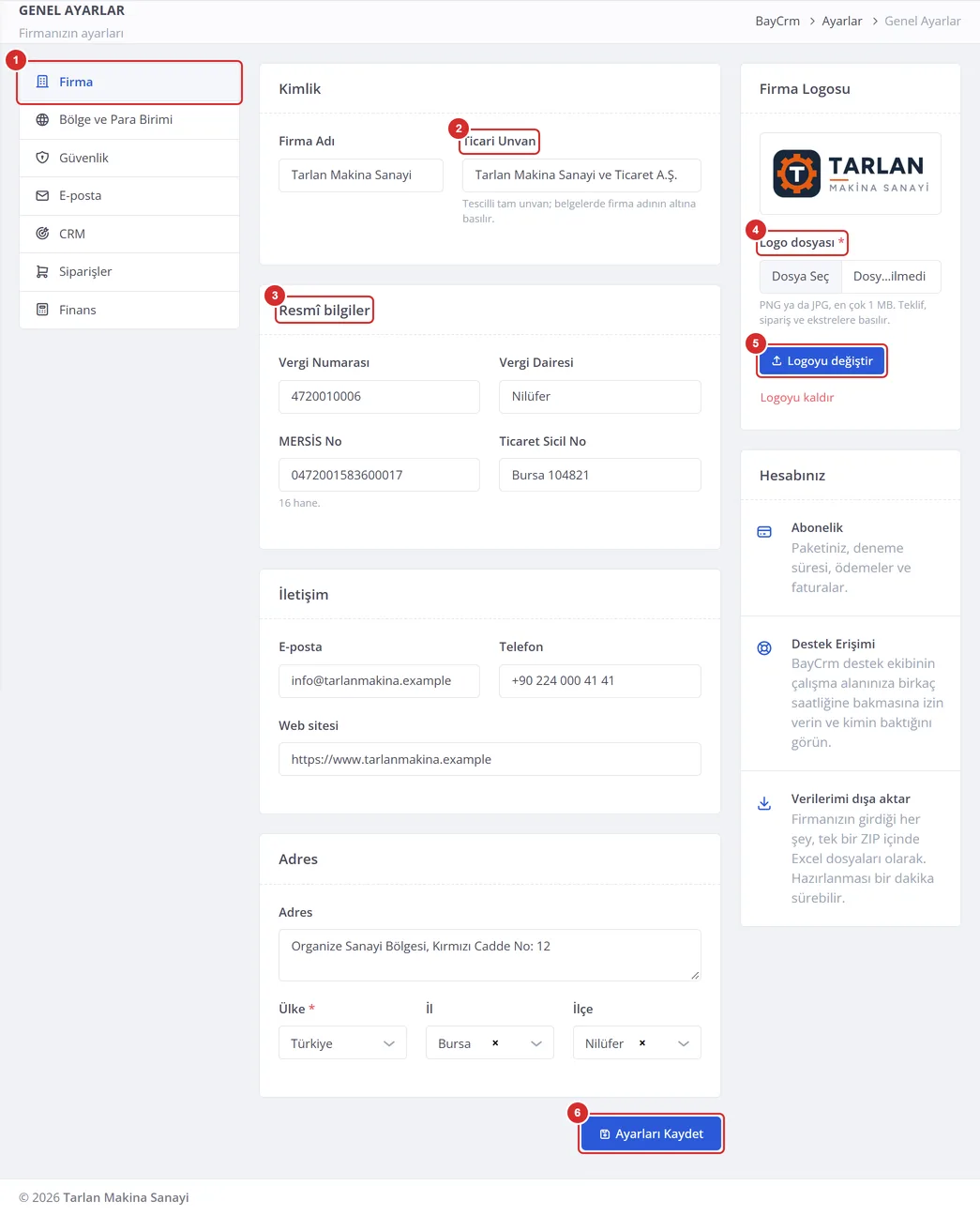Focus the Web sitesi URL field
The width and height of the screenshot is (980, 1216).
pos(490,759)
